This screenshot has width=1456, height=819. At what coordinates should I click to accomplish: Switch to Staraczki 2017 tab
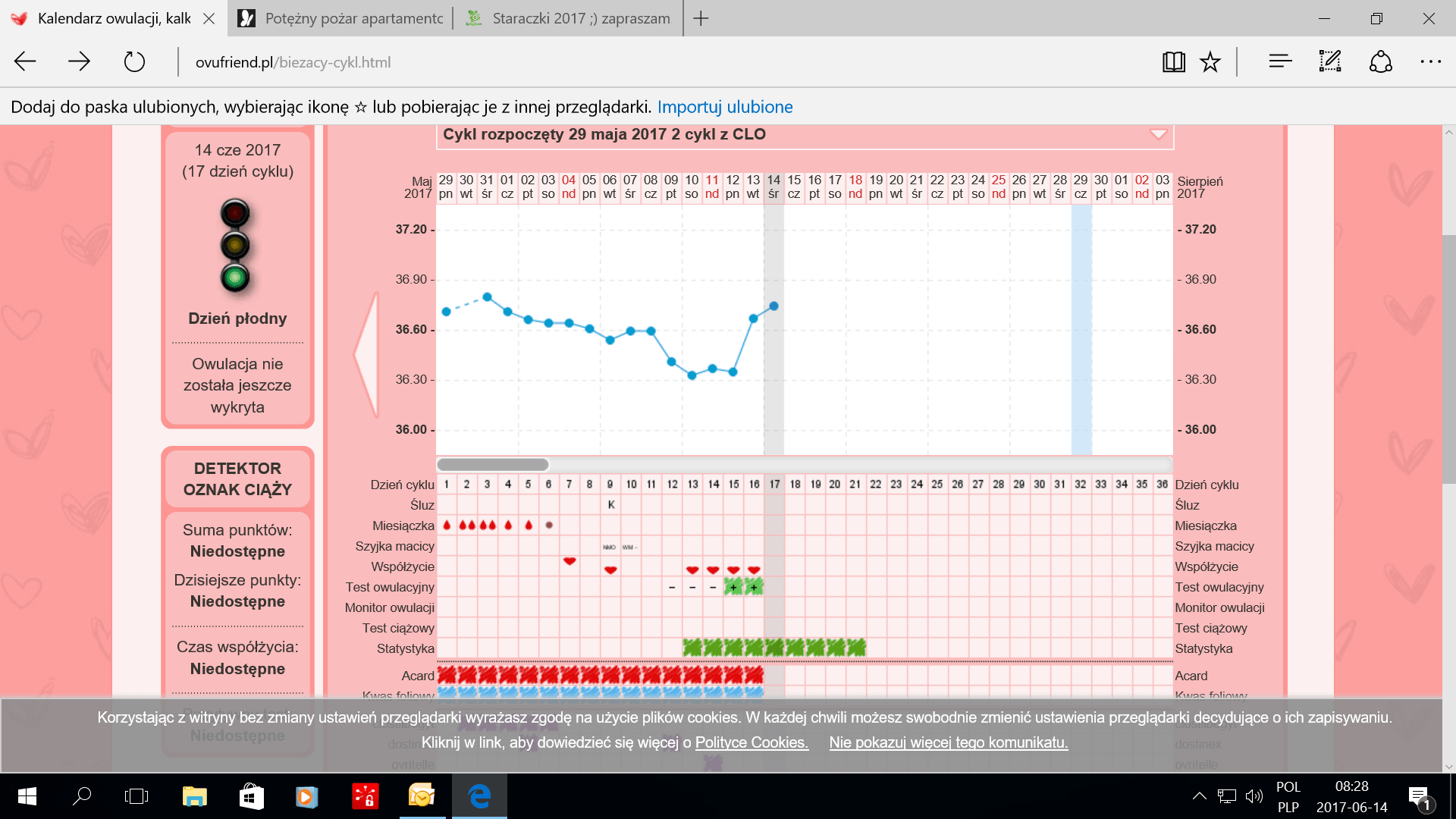pyautogui.click(x=569, y=18)
